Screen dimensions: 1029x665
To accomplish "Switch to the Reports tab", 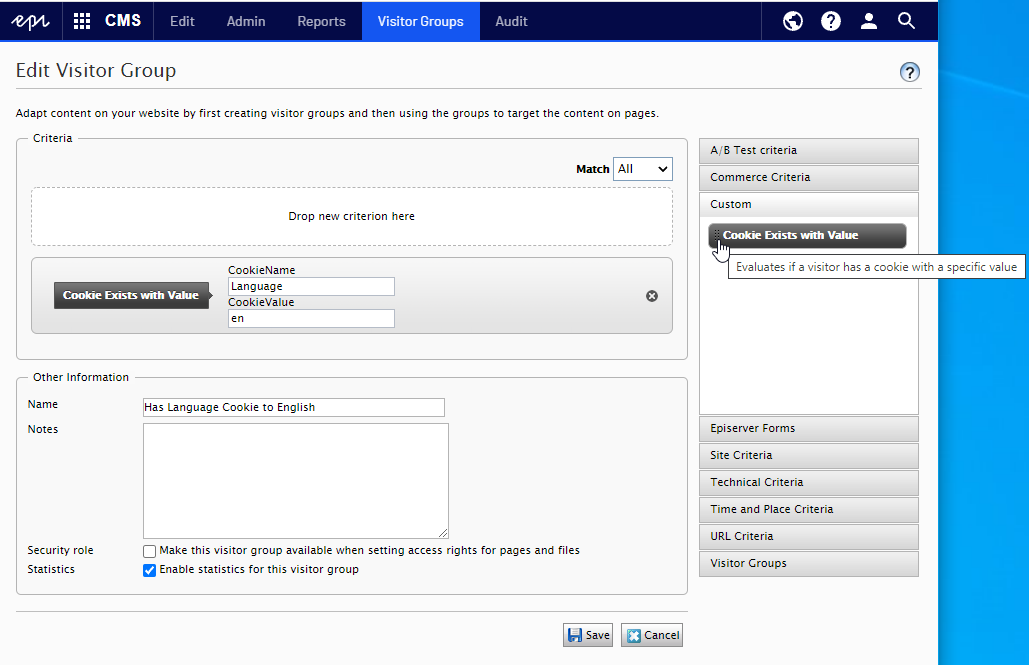I will (x=321, y=21).
